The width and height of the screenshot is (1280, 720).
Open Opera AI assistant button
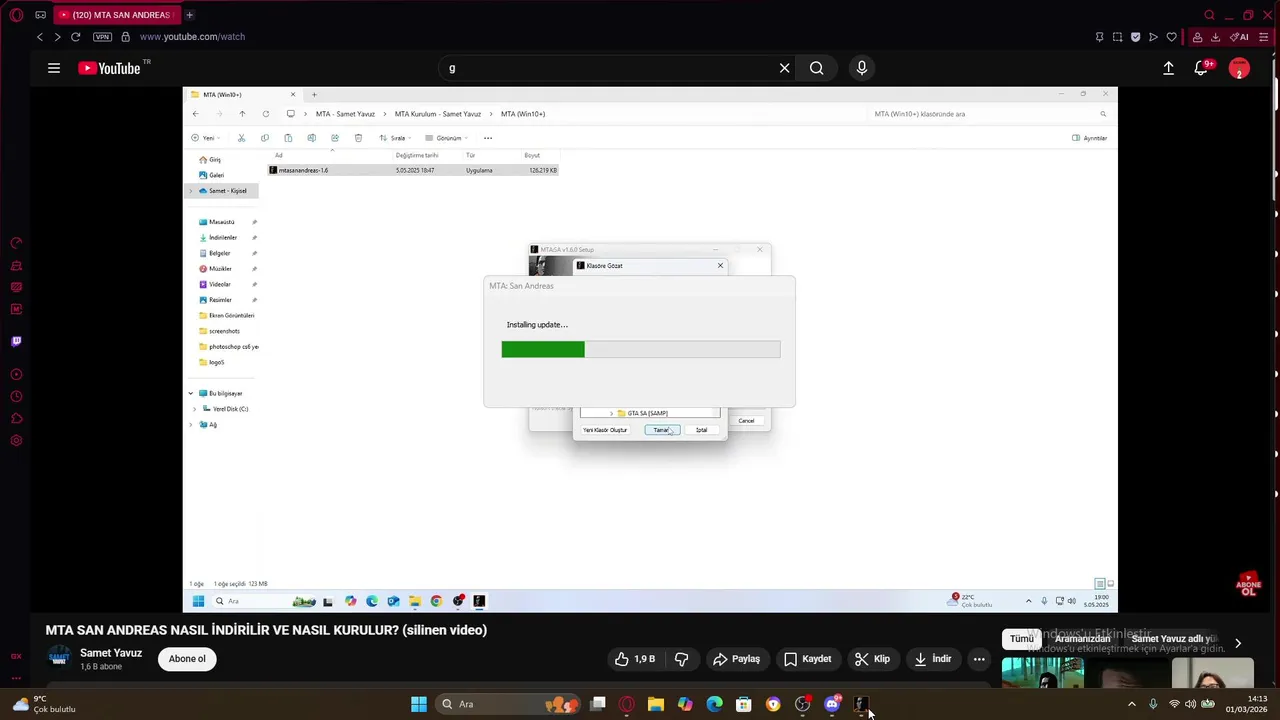point(1239,37)
